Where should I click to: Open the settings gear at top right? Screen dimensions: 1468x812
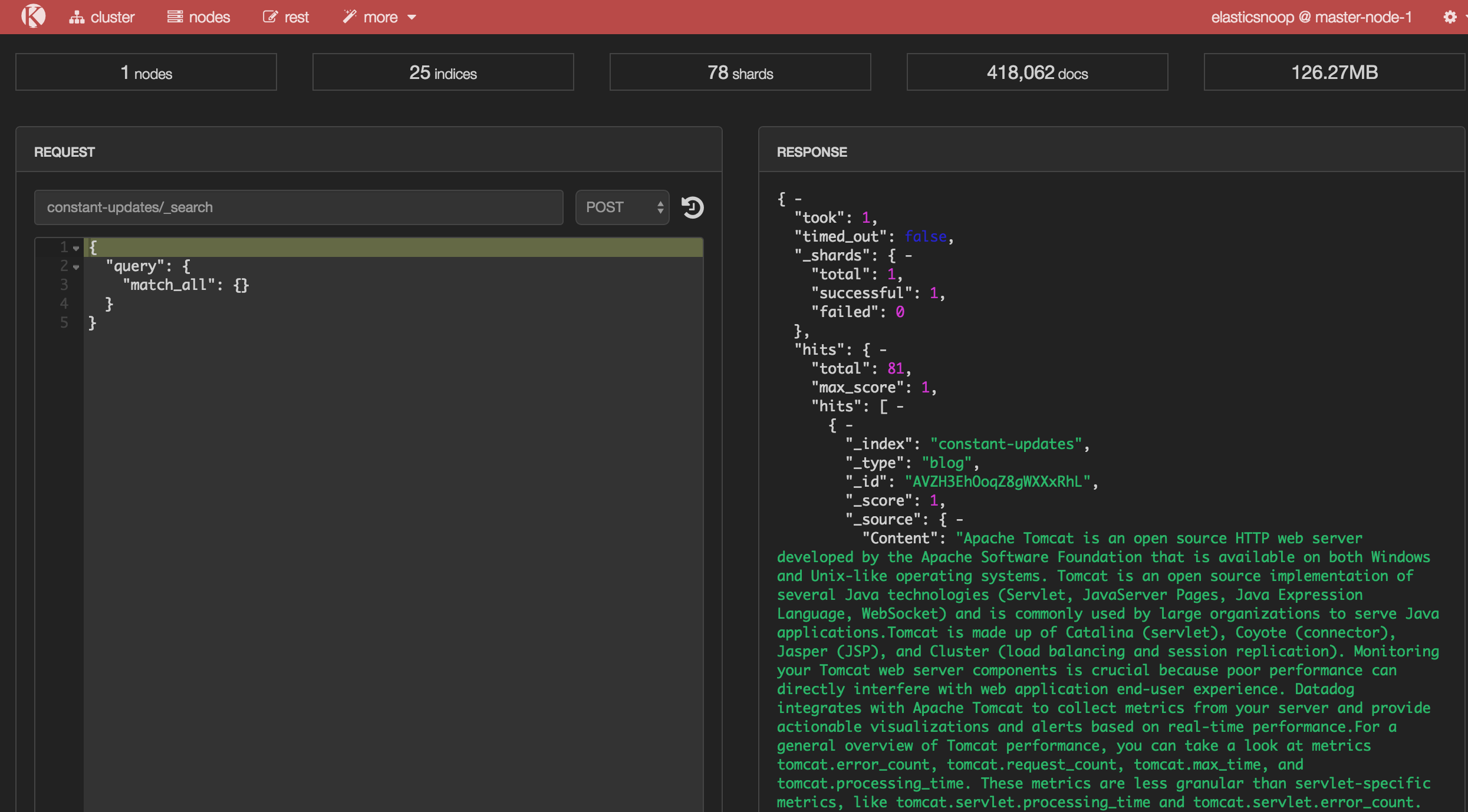1450,16
